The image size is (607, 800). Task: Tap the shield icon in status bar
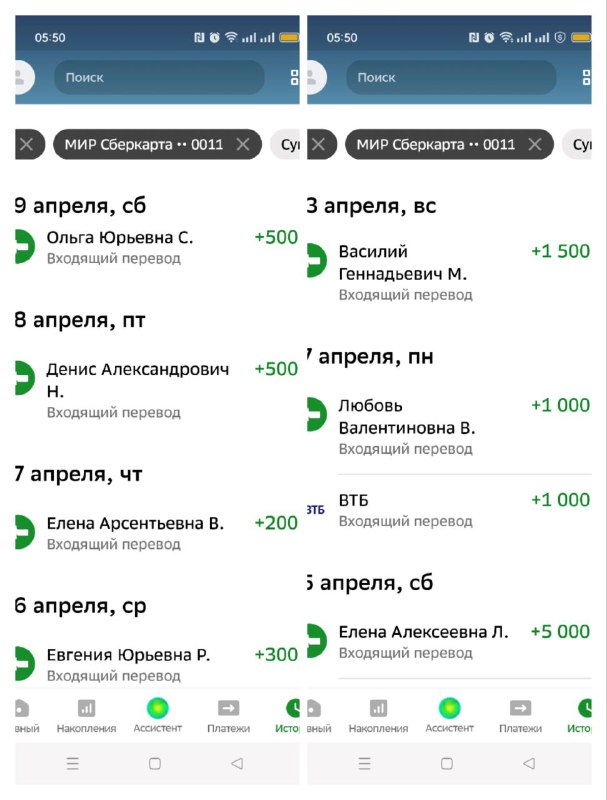(x=560, y=37)
